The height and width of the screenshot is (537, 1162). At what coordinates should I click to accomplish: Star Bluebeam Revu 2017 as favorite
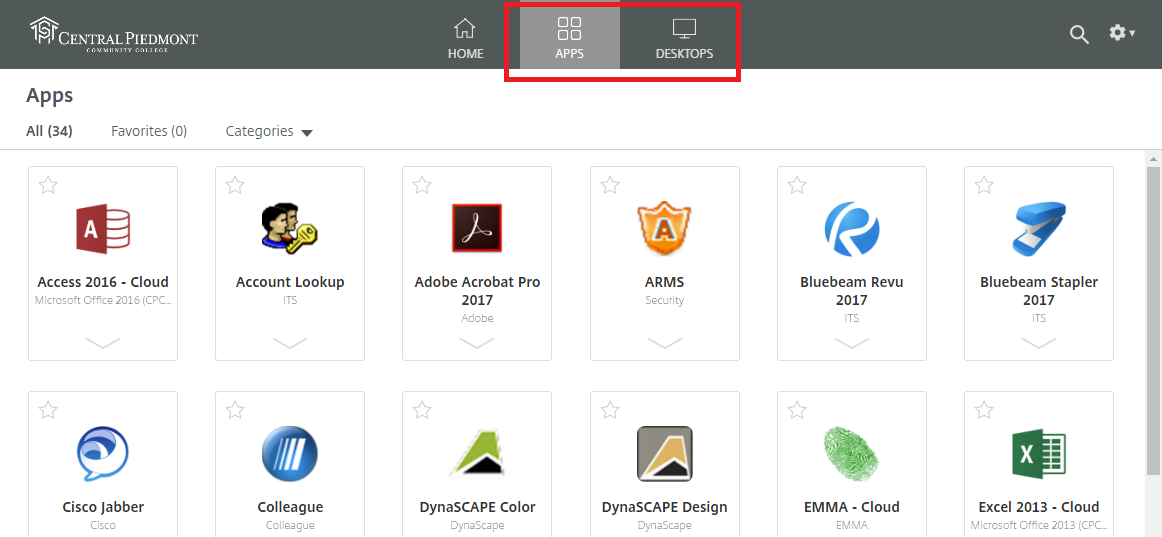797,185
